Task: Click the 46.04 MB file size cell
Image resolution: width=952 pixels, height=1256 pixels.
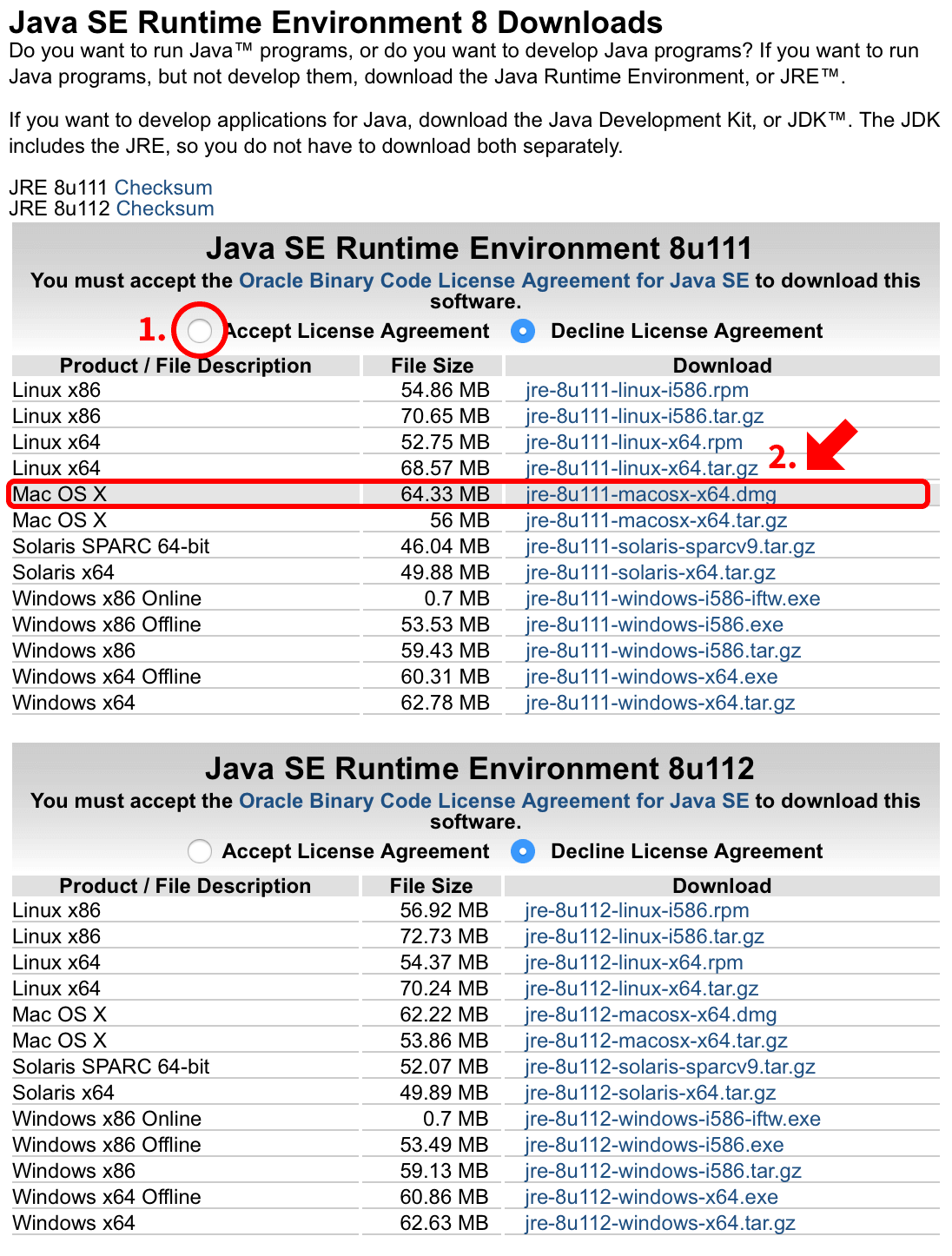Action: [x=445, y=546]
